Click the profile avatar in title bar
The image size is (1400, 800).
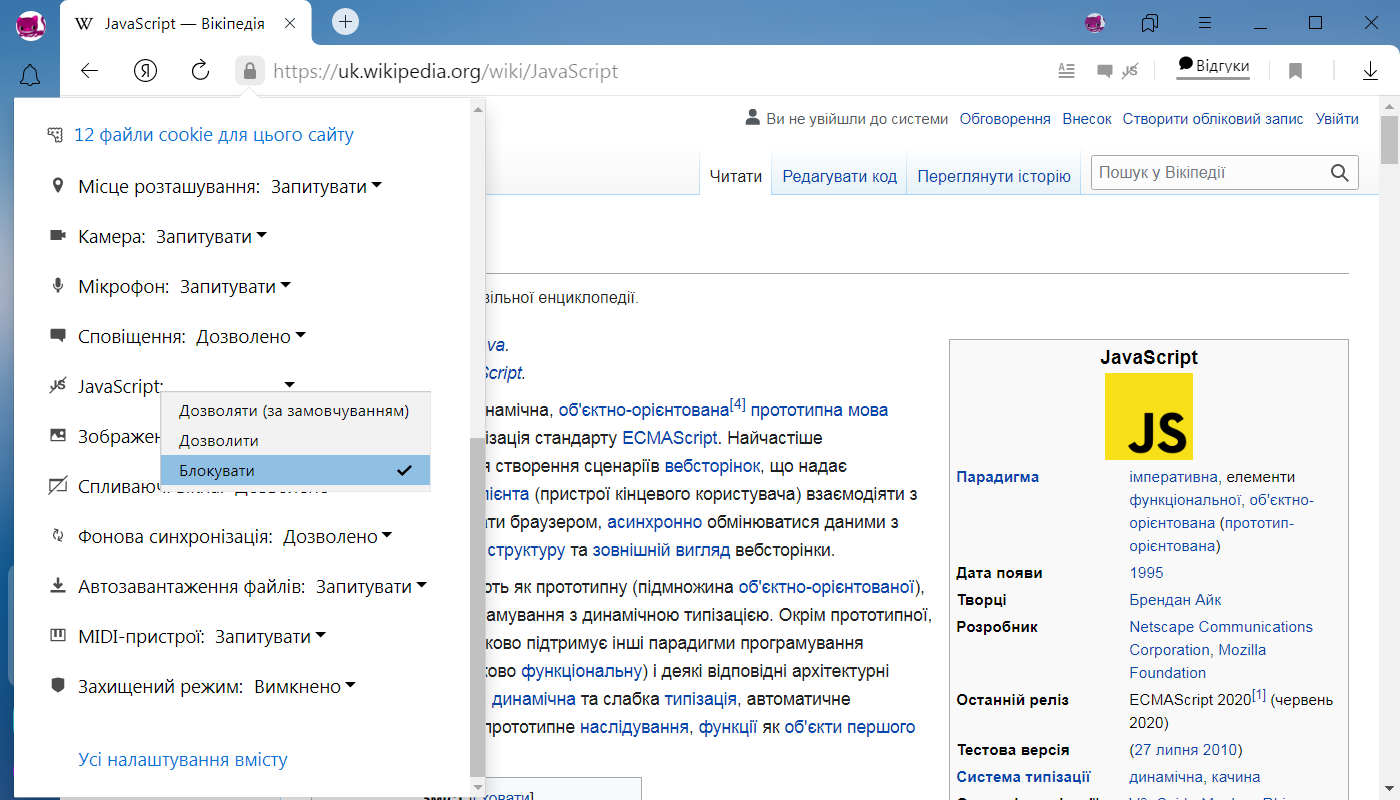pyautogui.click(x=1095, y=22)
